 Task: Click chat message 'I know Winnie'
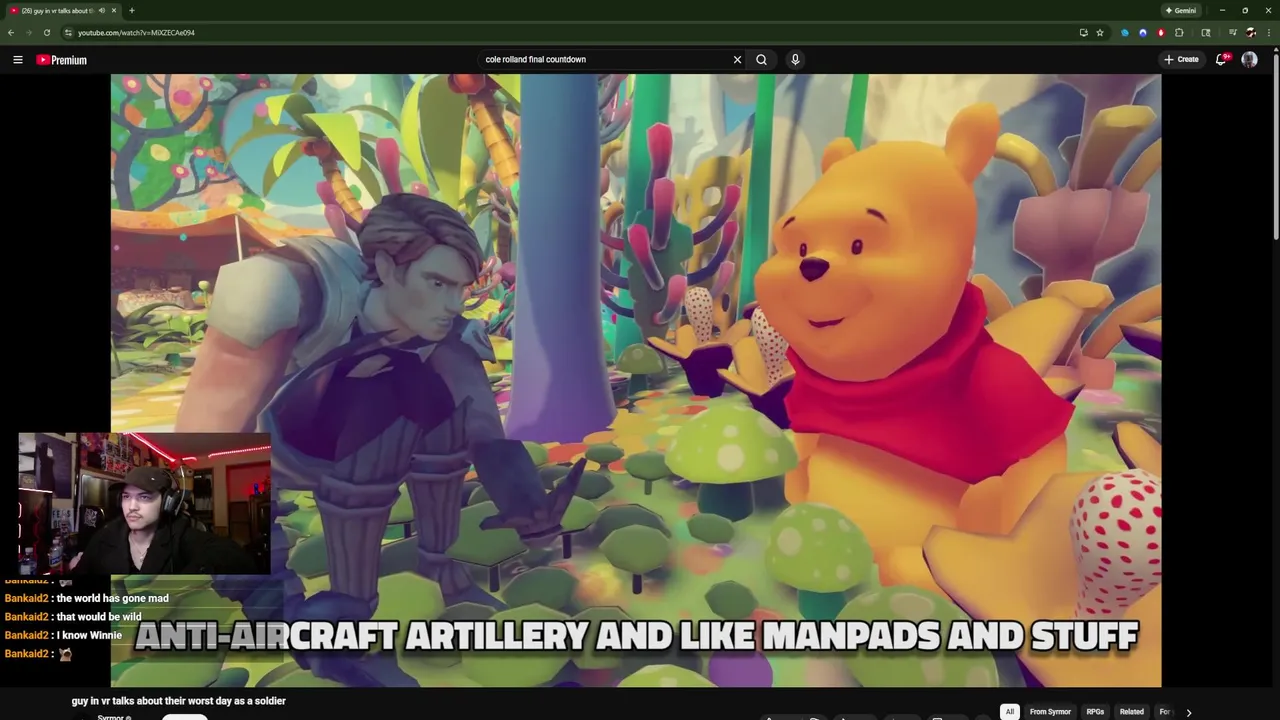[89, 635]
